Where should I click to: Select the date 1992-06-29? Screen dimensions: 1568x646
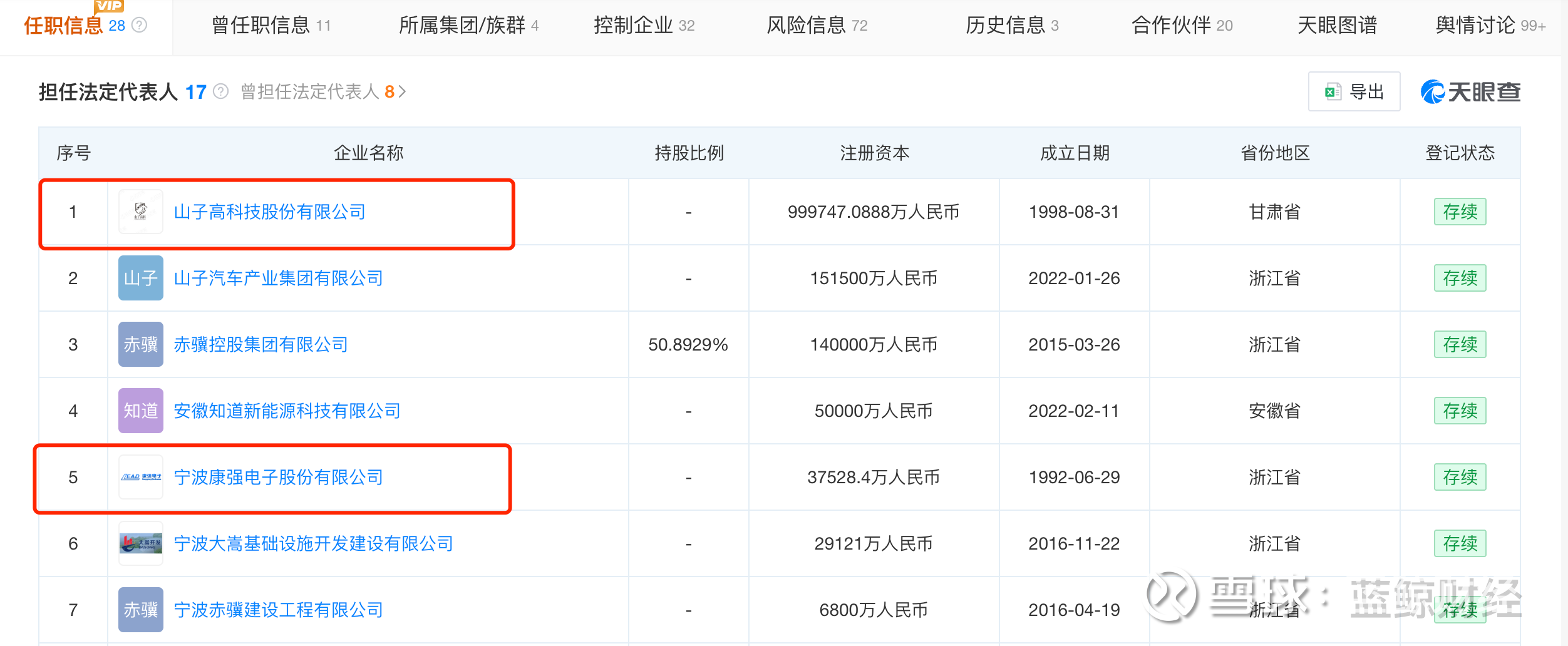pos(1075,477)
